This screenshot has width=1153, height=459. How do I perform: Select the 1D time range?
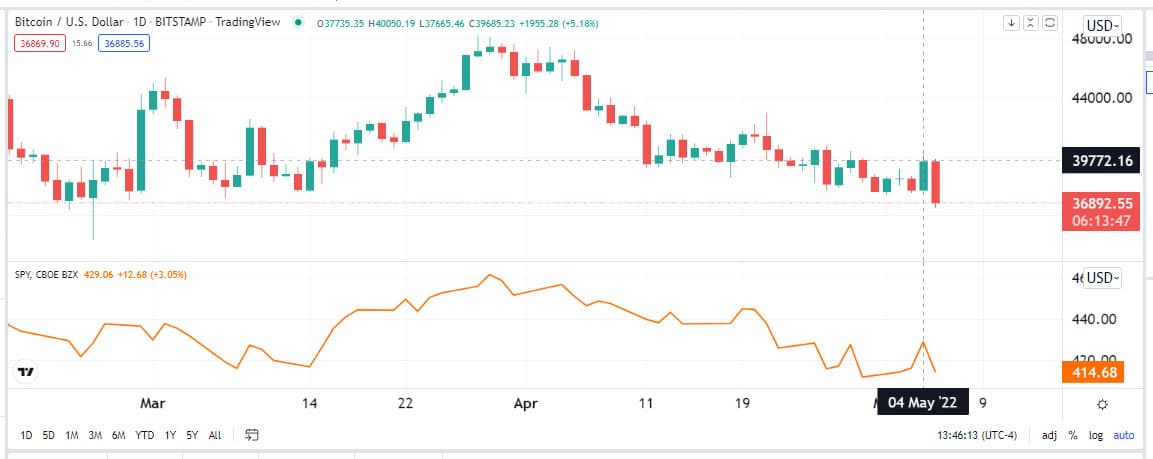coord(26,435)
